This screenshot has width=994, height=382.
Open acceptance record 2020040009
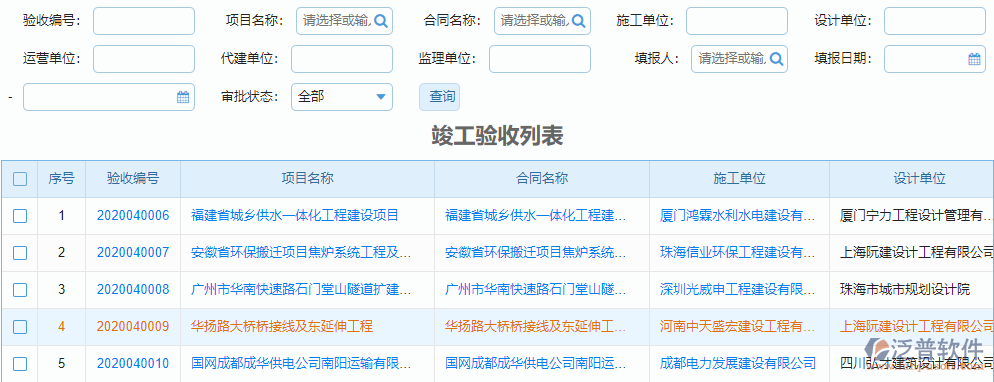(133, 327)
